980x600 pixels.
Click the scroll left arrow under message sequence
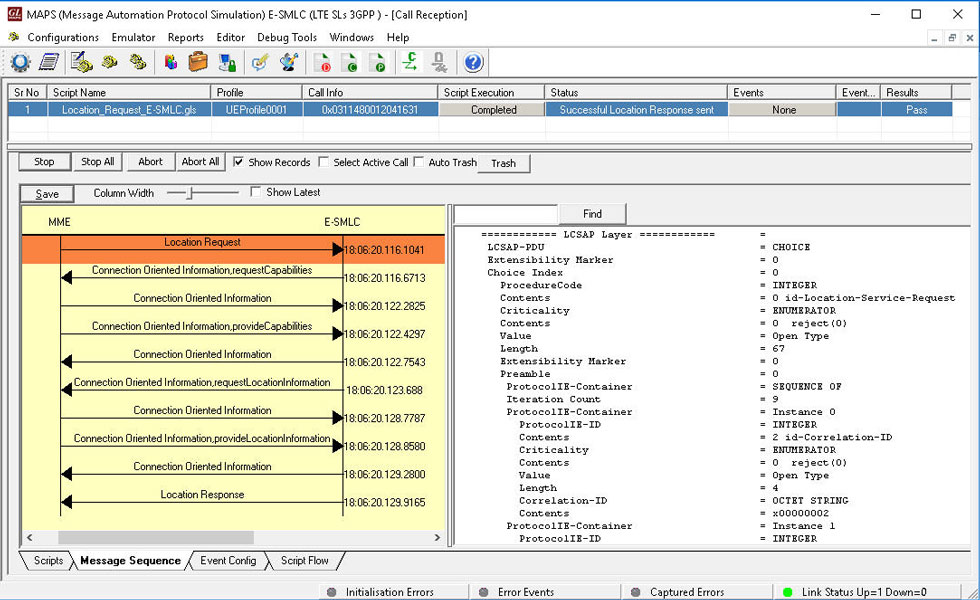(x=29, y=537)
